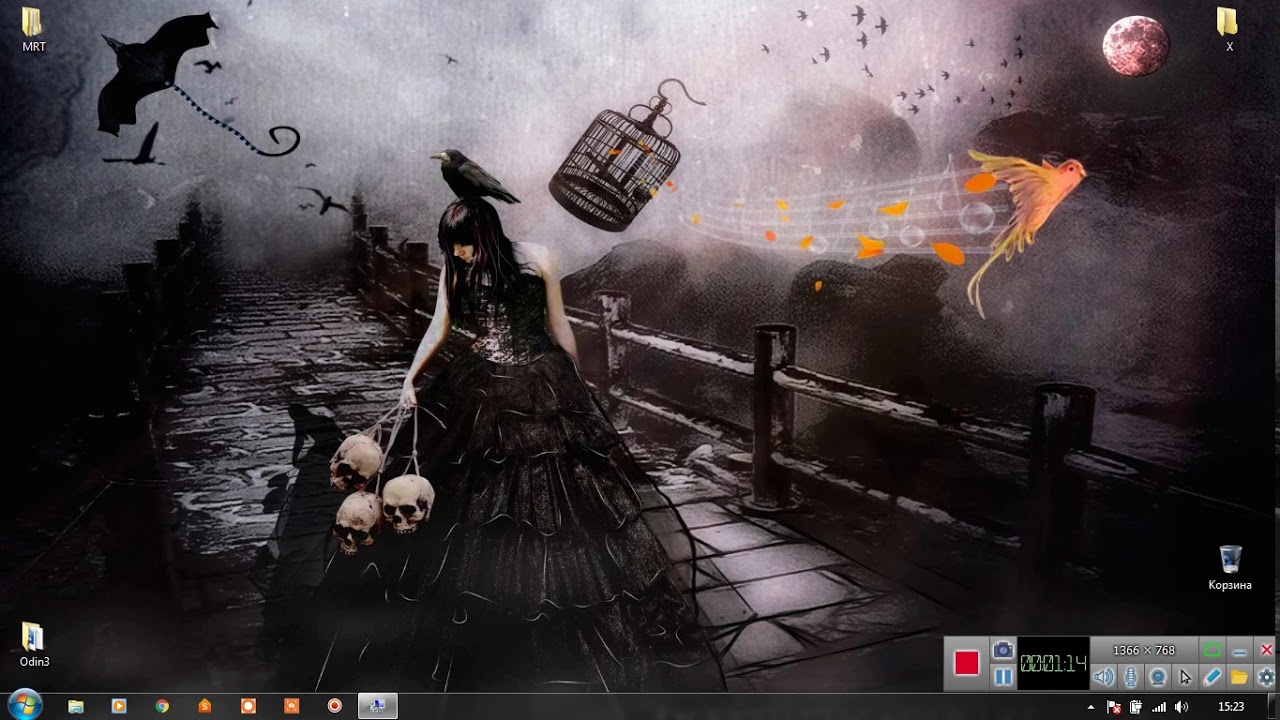The image size is (1280, 720).
Task: Close the recorder panel with red X
Action: [1266, 650]
